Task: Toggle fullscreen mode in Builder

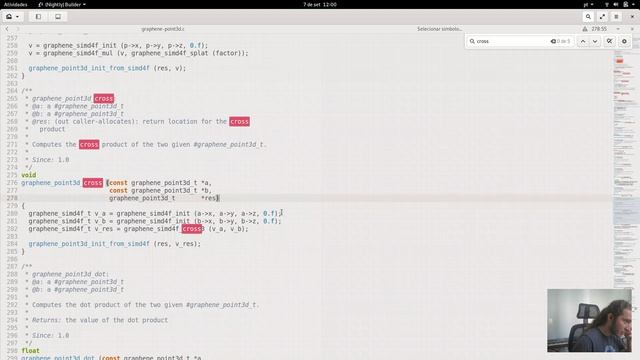Action: pos(602,17)
